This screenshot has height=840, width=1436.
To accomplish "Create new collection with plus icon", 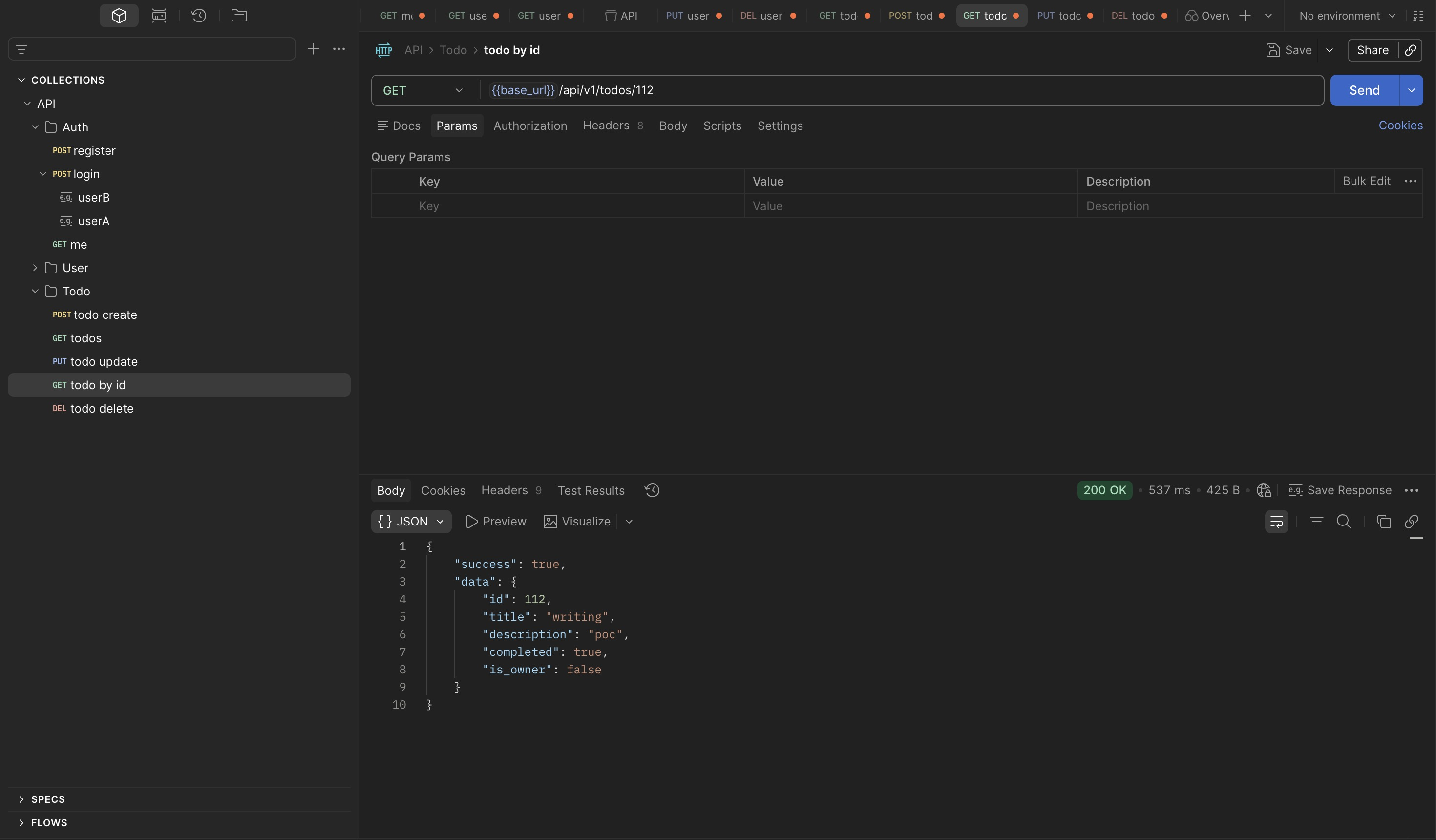I will pos(314,49).
